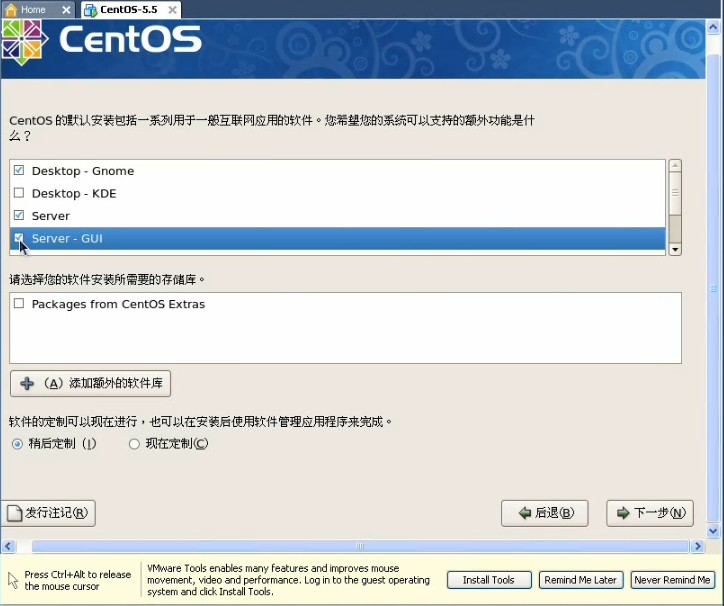Select the 'Desktop - KDE' row text
Viewport: 724px width, 606px height.
[x=74, y=193]
